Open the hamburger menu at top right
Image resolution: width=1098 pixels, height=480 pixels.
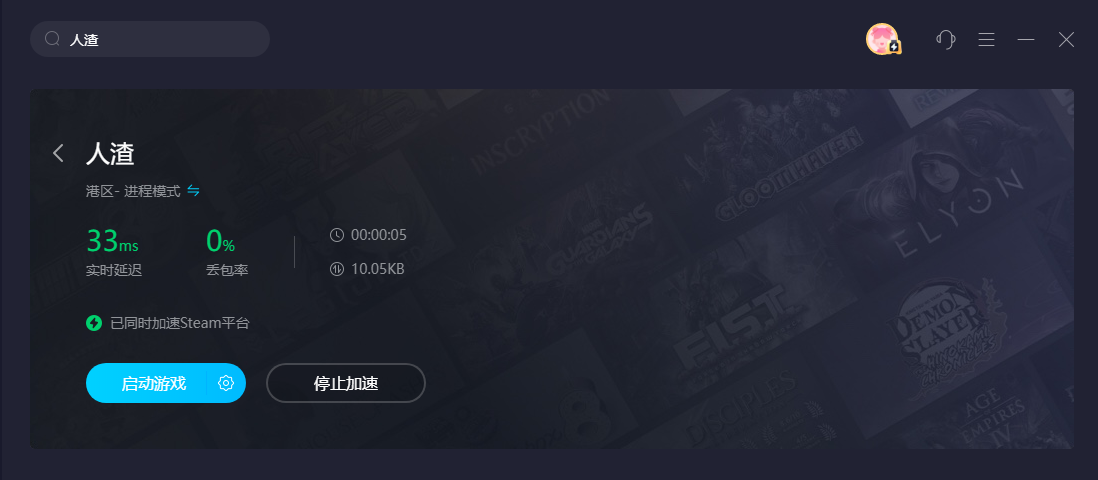pos(987,39)
